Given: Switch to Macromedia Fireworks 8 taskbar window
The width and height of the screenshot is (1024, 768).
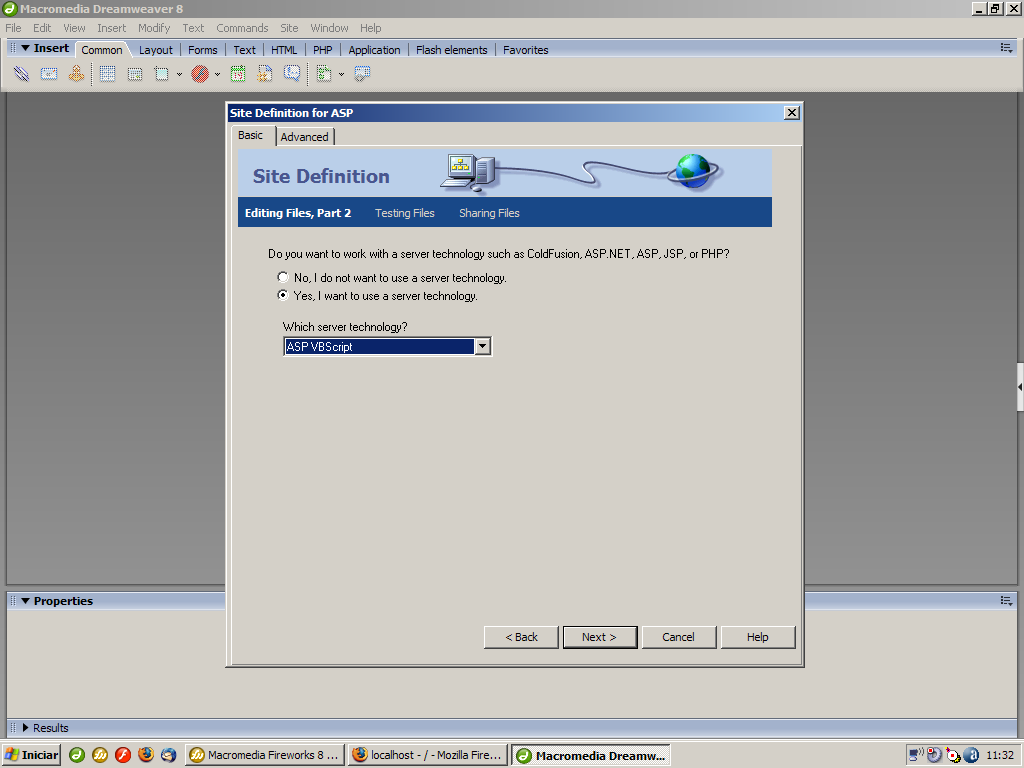Looking at the screenshot, I should (264, 755).
